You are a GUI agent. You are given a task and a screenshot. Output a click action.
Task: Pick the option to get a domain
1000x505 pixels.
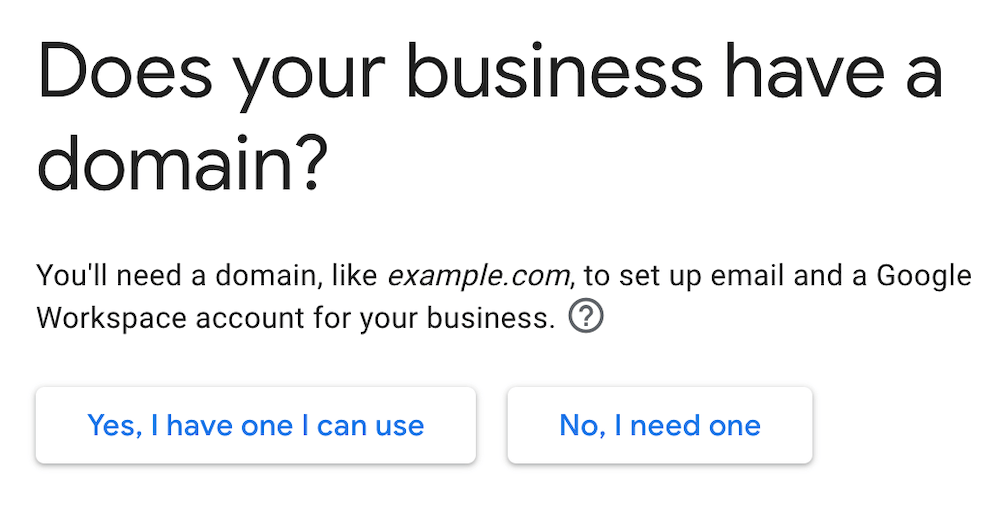click(660, 425)
